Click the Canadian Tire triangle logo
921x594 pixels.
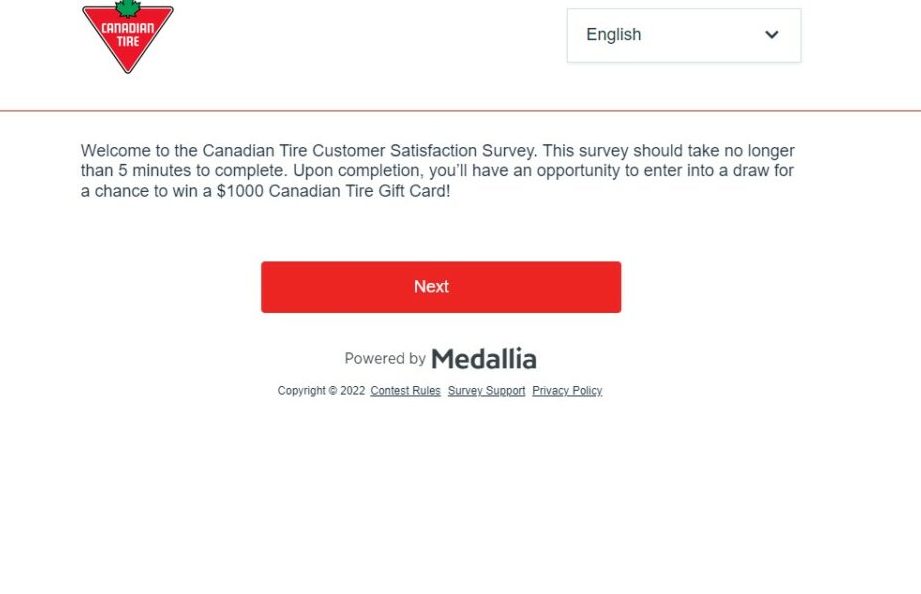click(x=127, y=38)
